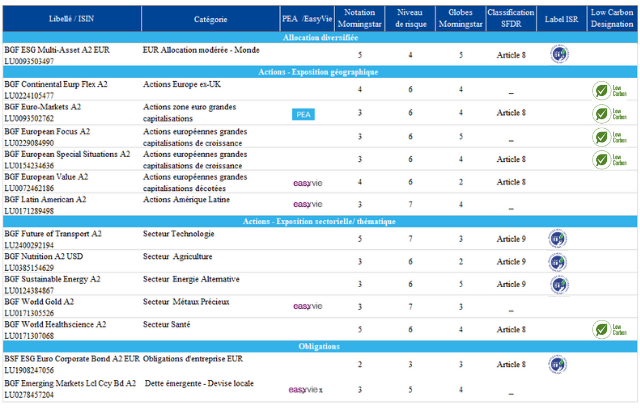Image resolution: width=640 pixels, height=410 pixels.
Task: Click the PEA badge for BGF Euro-Markets A2
Action: point(303,114)
